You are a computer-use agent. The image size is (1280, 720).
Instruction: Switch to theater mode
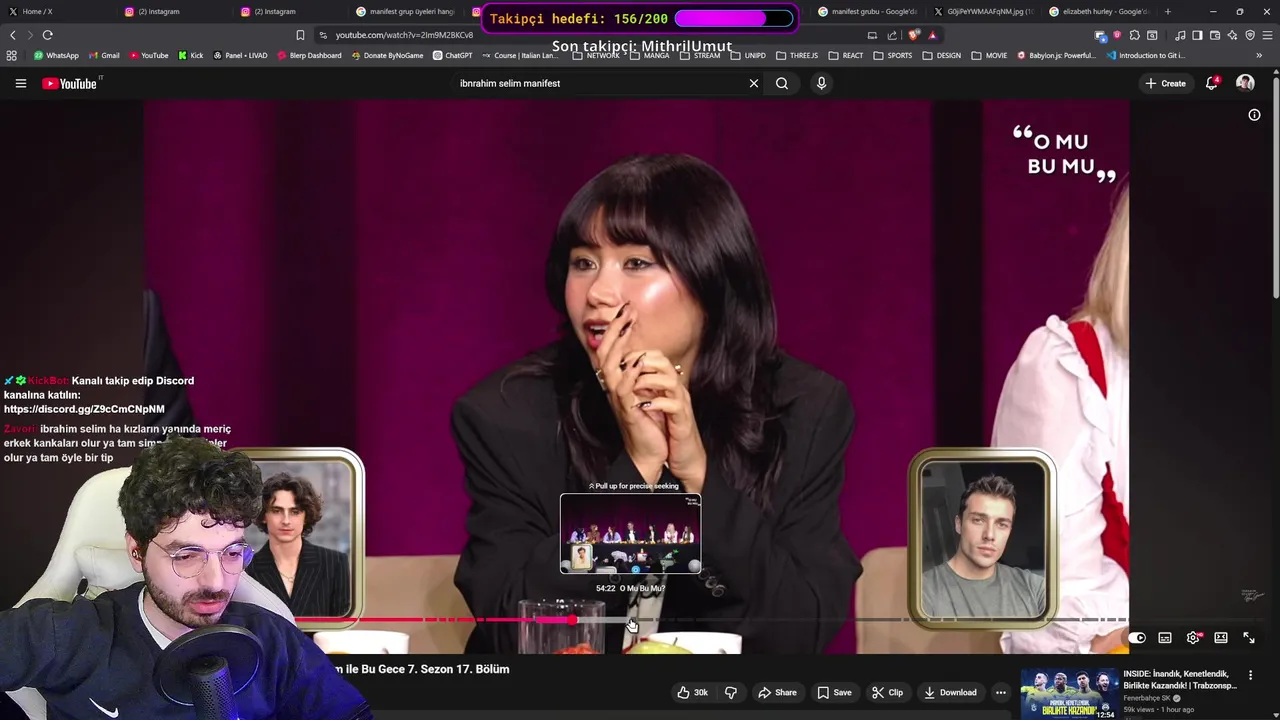(x=1221, y=638)
